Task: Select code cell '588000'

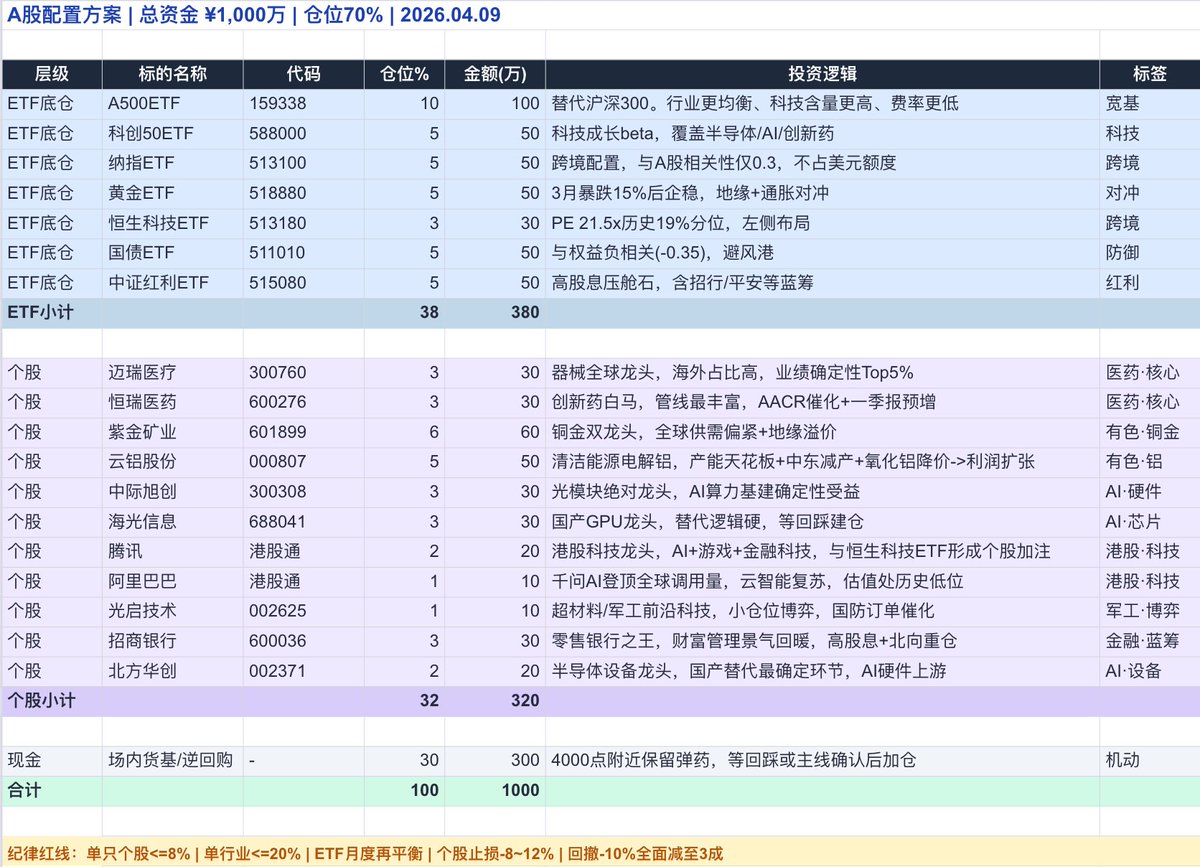Action: click(x=303, y=133)
